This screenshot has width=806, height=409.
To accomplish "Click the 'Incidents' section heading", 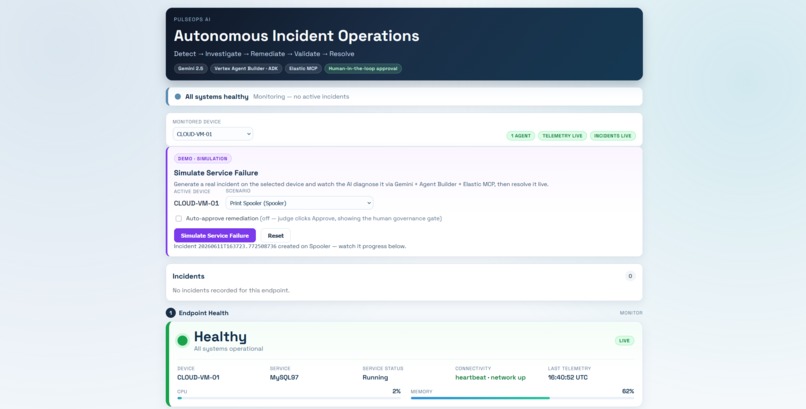I will 188,276.
